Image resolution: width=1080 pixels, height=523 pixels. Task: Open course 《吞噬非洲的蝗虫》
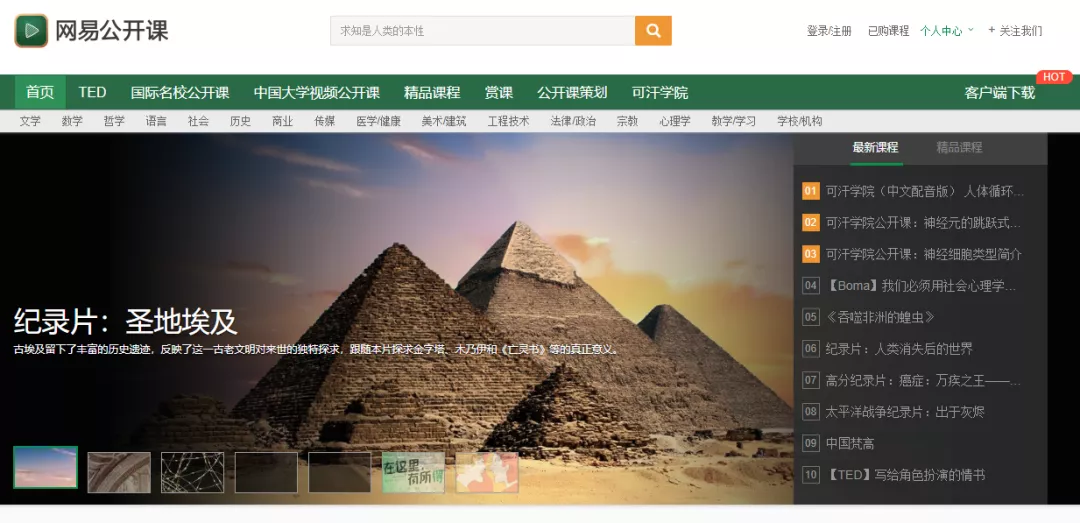click(x=880, y=318)
